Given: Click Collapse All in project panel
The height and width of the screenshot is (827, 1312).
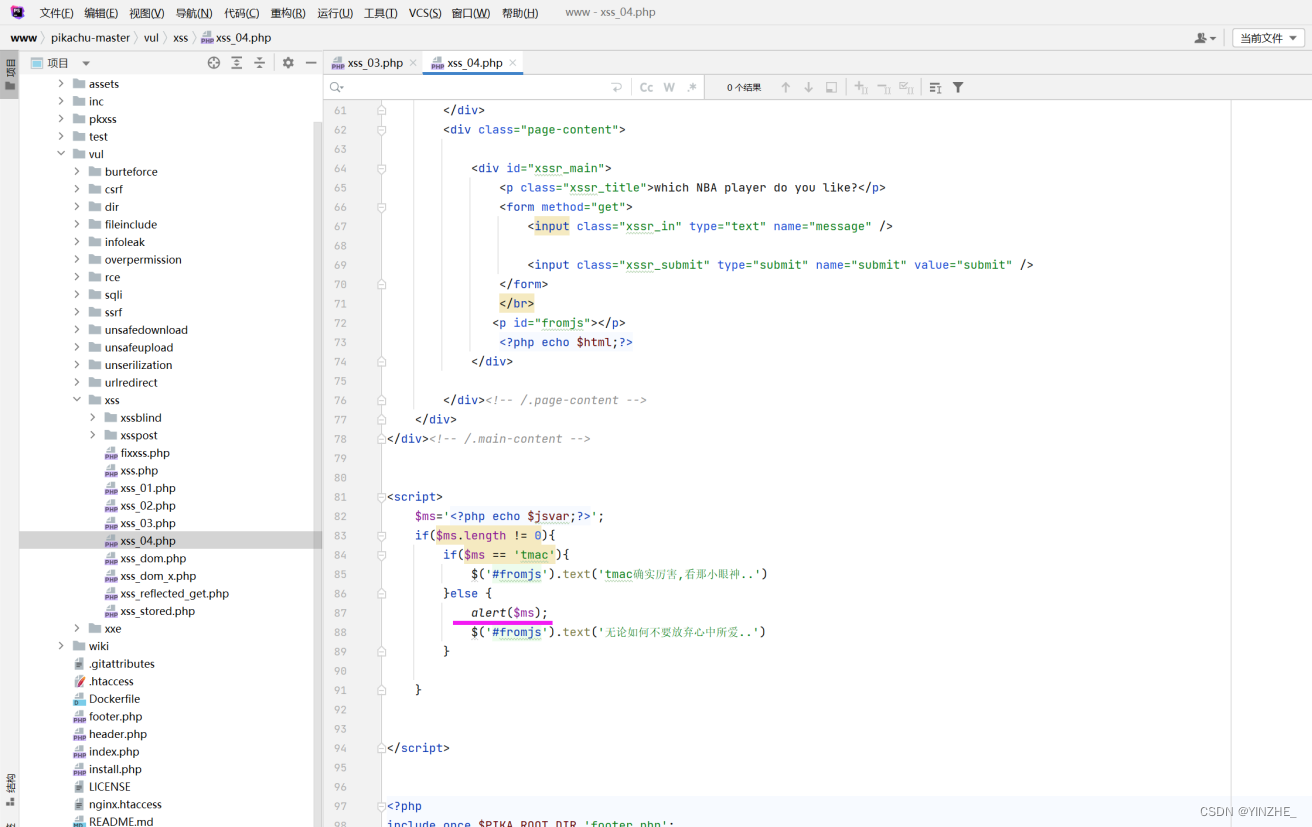Looking at the screenshot, I should [259, 63].
